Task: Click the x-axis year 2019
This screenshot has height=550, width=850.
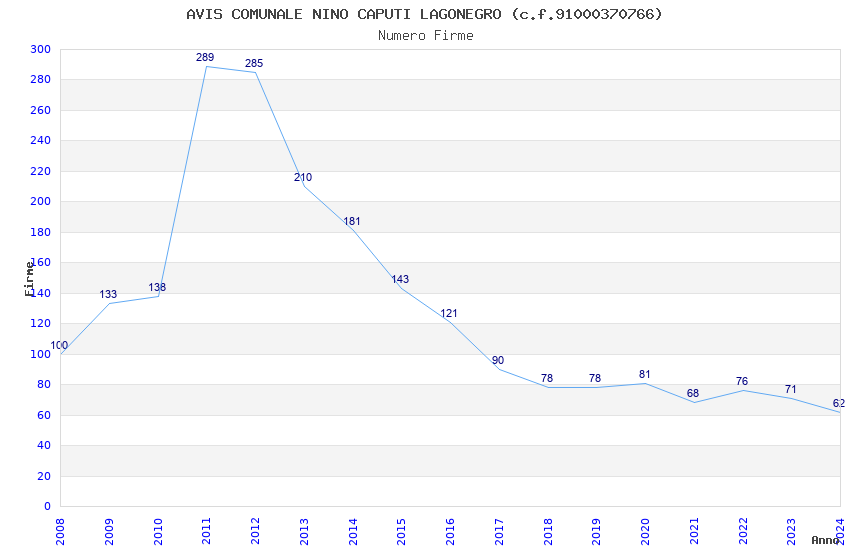Action: pos(596,531)
